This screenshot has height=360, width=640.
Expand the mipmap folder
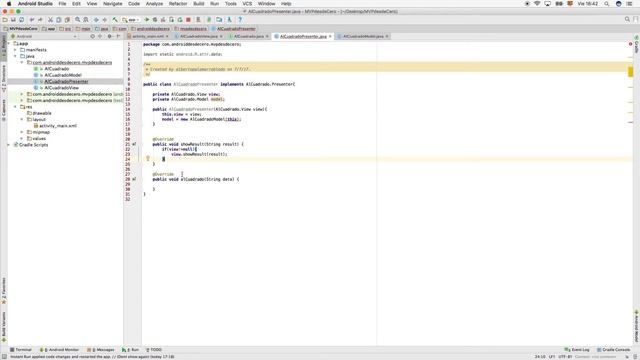(22, 132)
